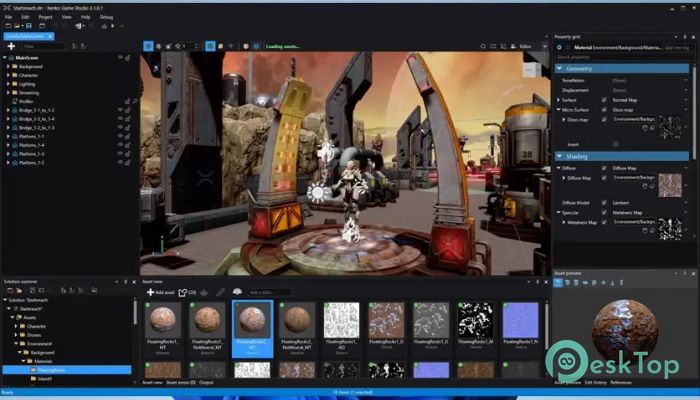The width and height of the screenshot is (700, 400).
Task: Click the New project icon in the toolbar
Action: pyautogui.click(x=8, y=26)
